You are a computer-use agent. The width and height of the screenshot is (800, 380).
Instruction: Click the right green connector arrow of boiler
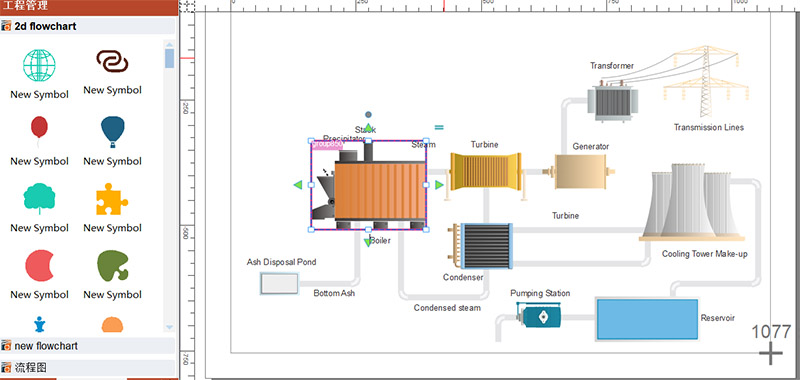click(x=439, y=185)
